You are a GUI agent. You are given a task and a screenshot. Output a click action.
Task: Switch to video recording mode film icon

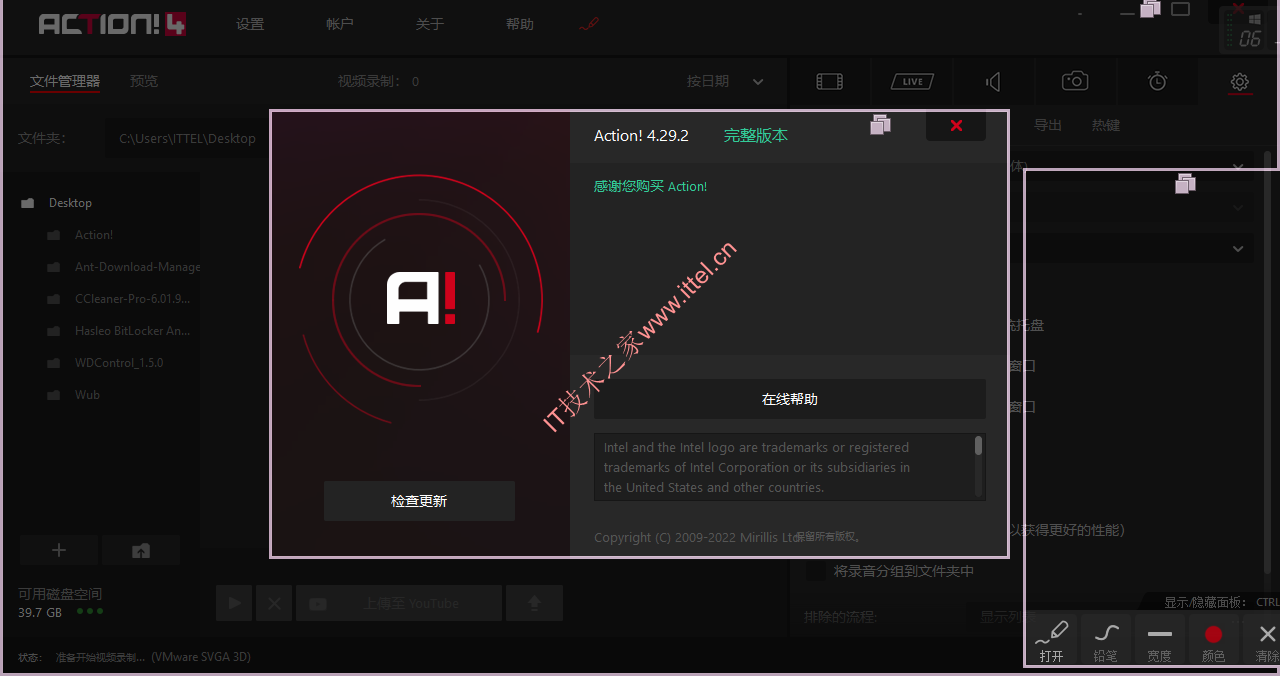click(829, 82)
